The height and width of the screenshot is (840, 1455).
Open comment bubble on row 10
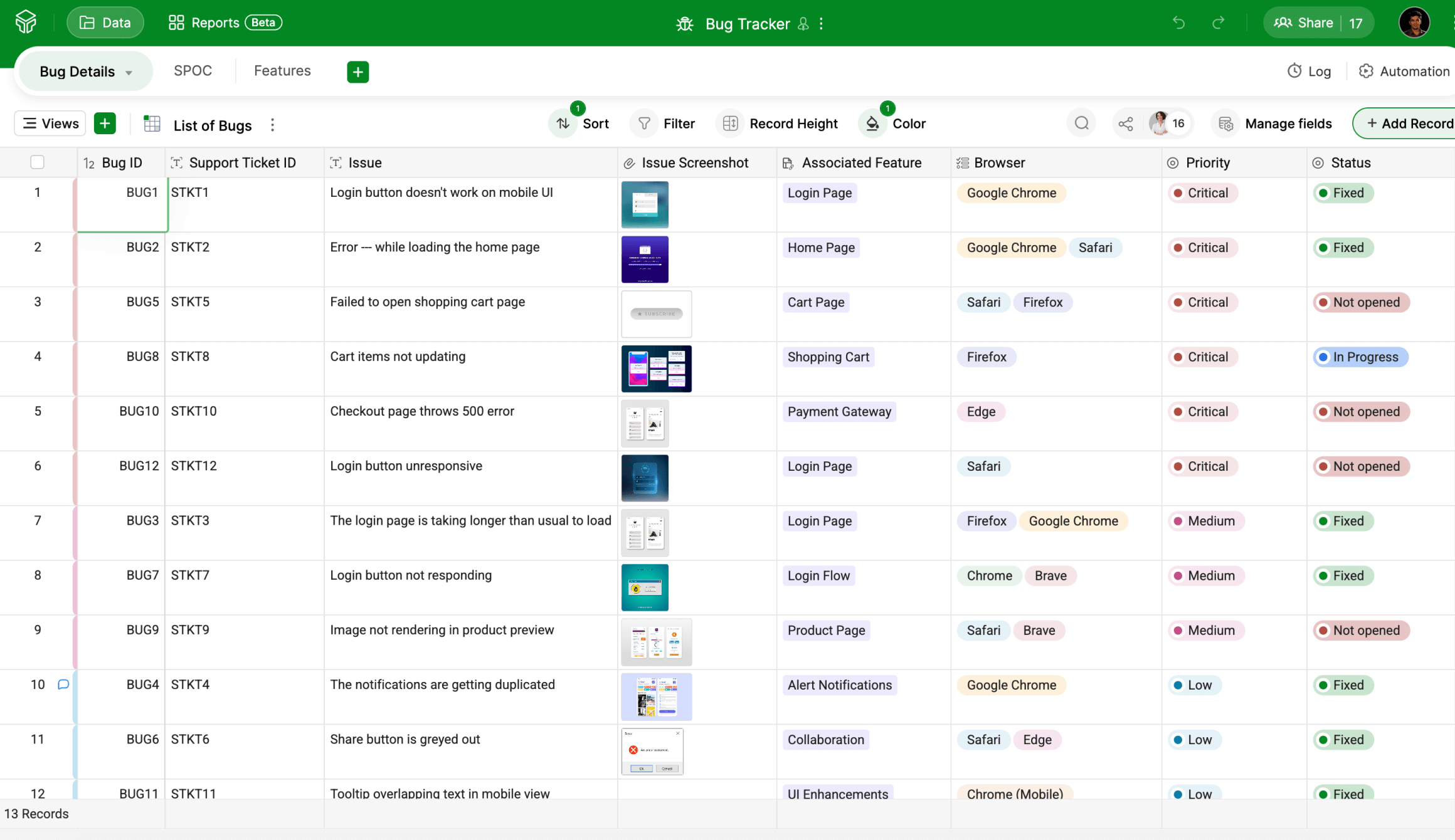[63, 685]
